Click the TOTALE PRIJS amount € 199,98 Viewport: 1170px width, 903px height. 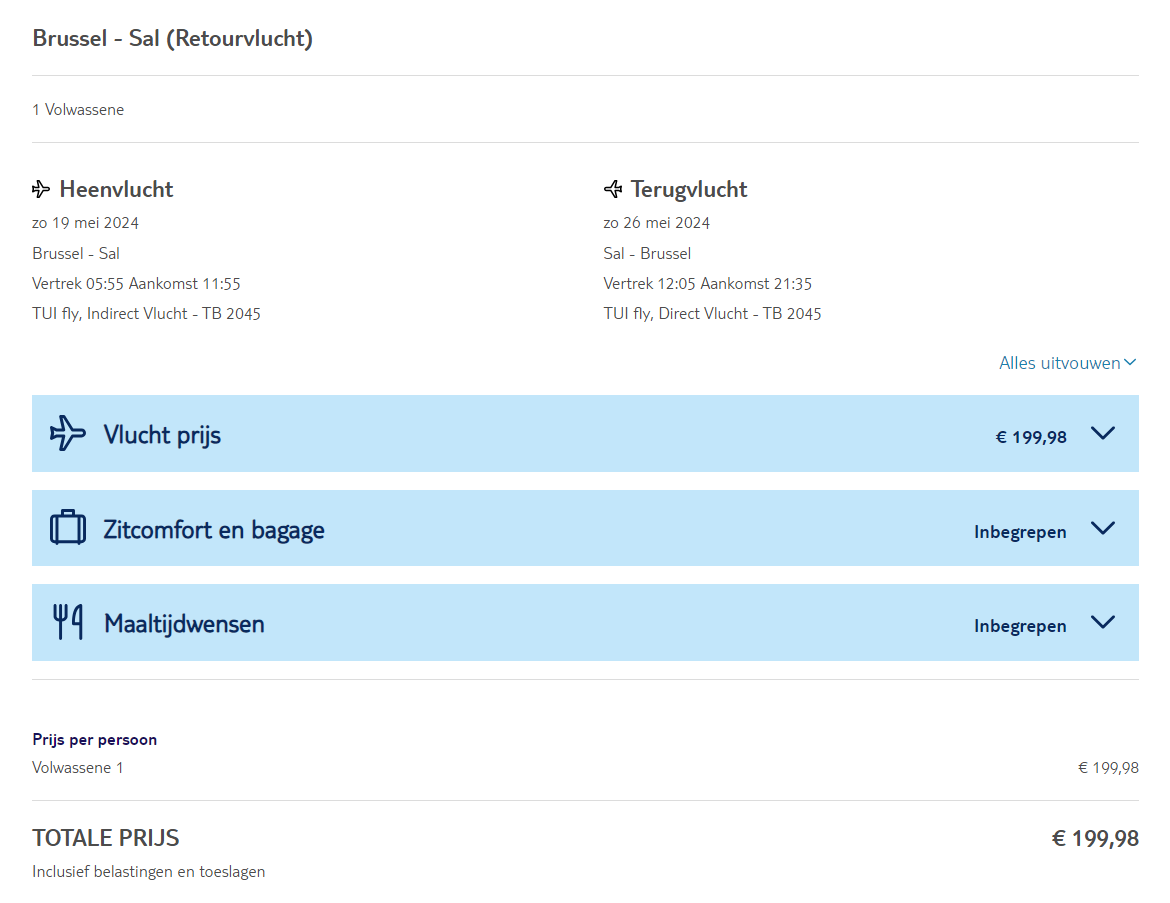point(1094,838)
